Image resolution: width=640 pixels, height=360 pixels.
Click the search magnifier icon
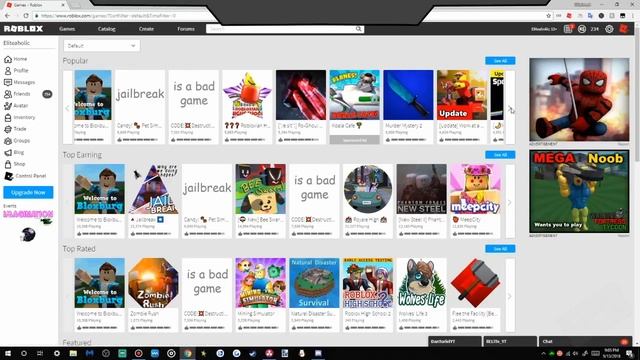pos(358,29)
